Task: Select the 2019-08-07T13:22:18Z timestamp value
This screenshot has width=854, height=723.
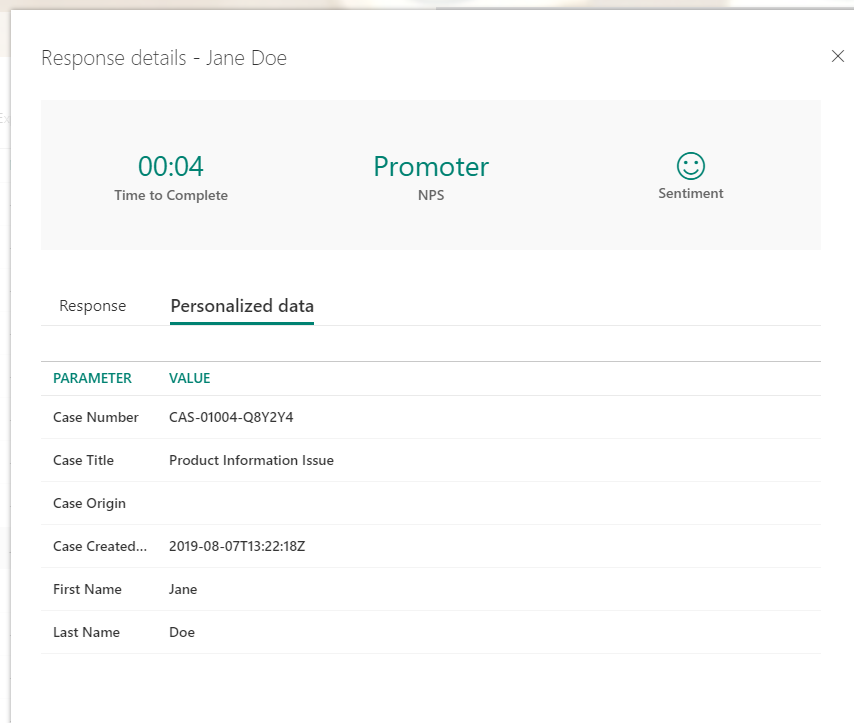Action: tap(237, 546)
